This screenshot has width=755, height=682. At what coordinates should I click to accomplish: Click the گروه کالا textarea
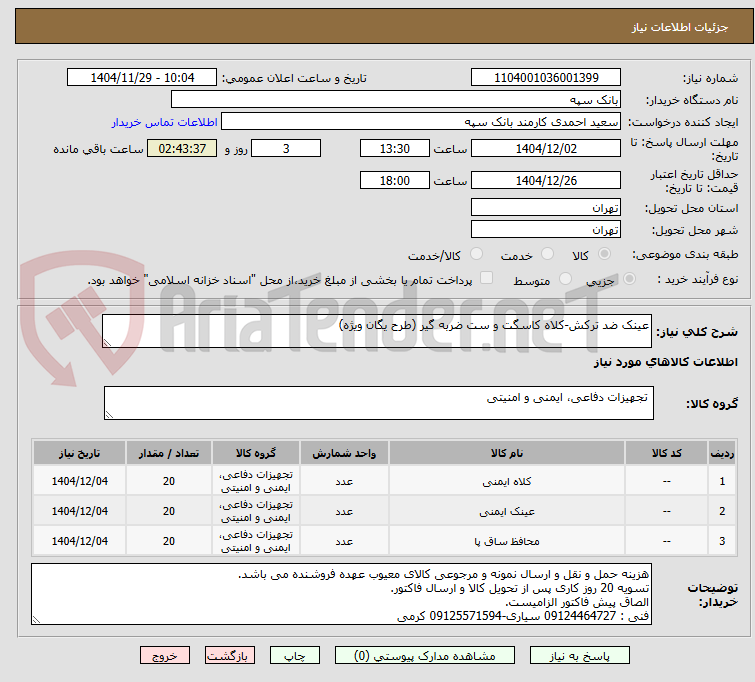pos(379,403)
